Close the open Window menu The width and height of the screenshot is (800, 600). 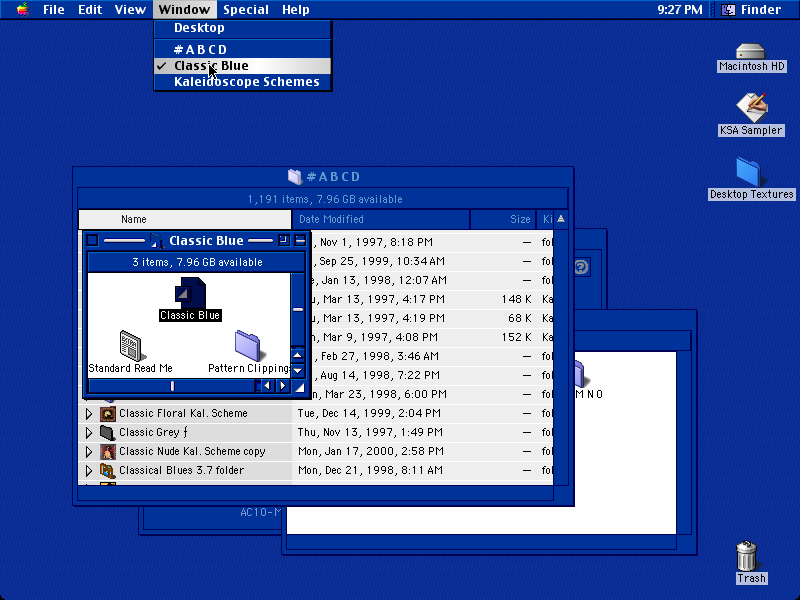pyautogui.click(x=184, y=10)
